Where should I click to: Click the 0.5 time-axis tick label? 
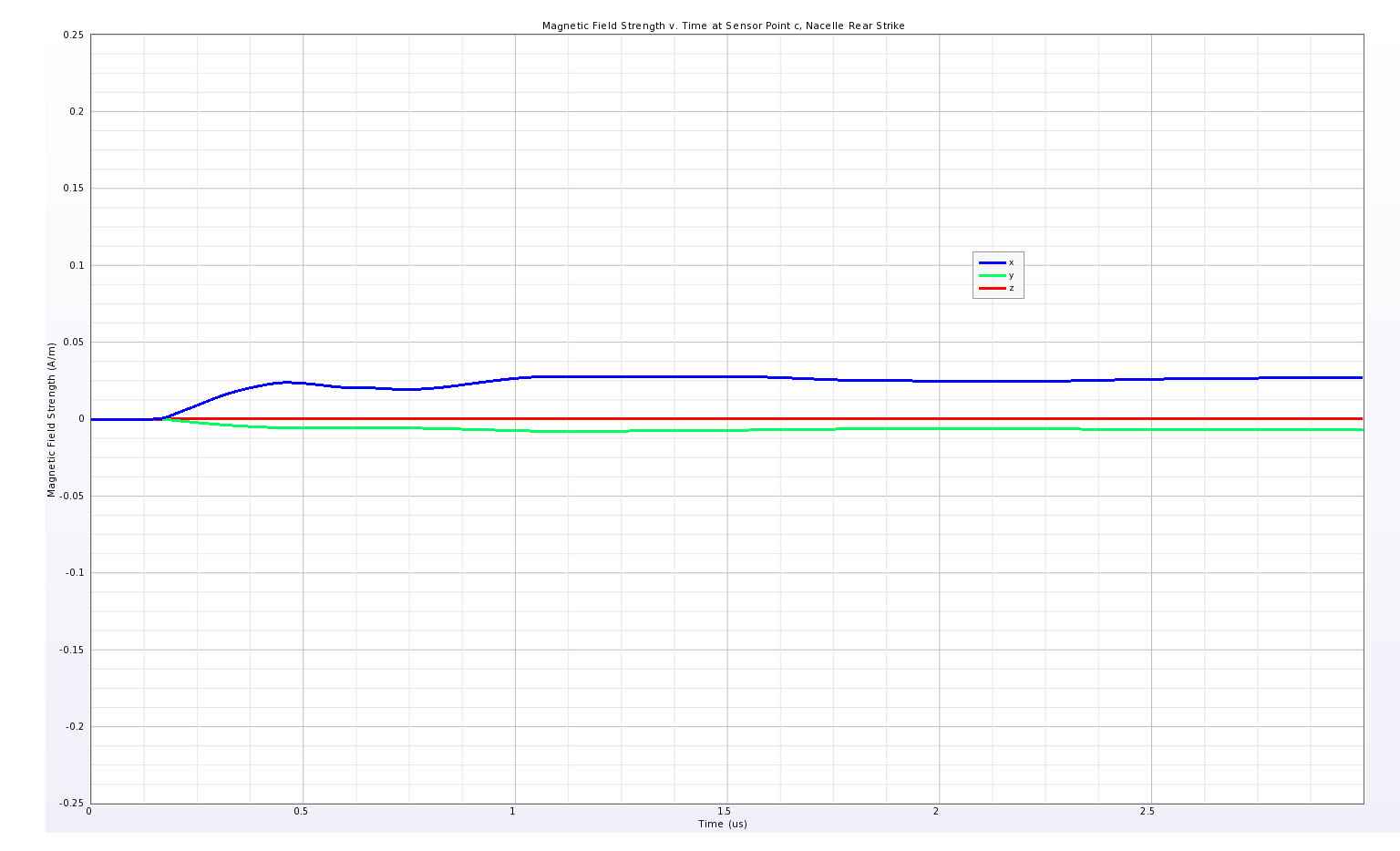coord(301,811)
